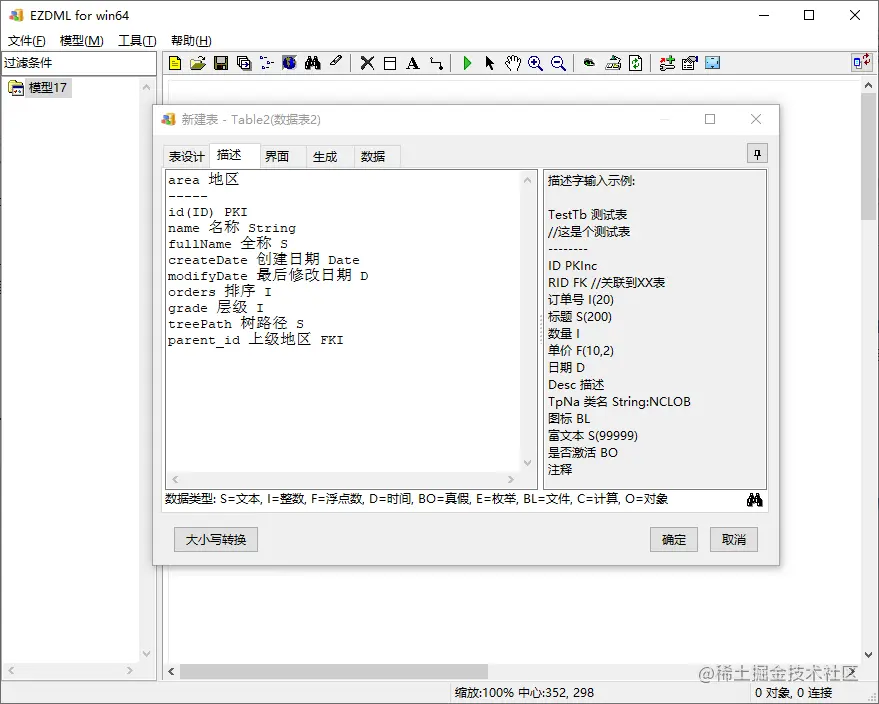
Task: Save the model using floppy disk icon
Action: [x=221, y=63]
